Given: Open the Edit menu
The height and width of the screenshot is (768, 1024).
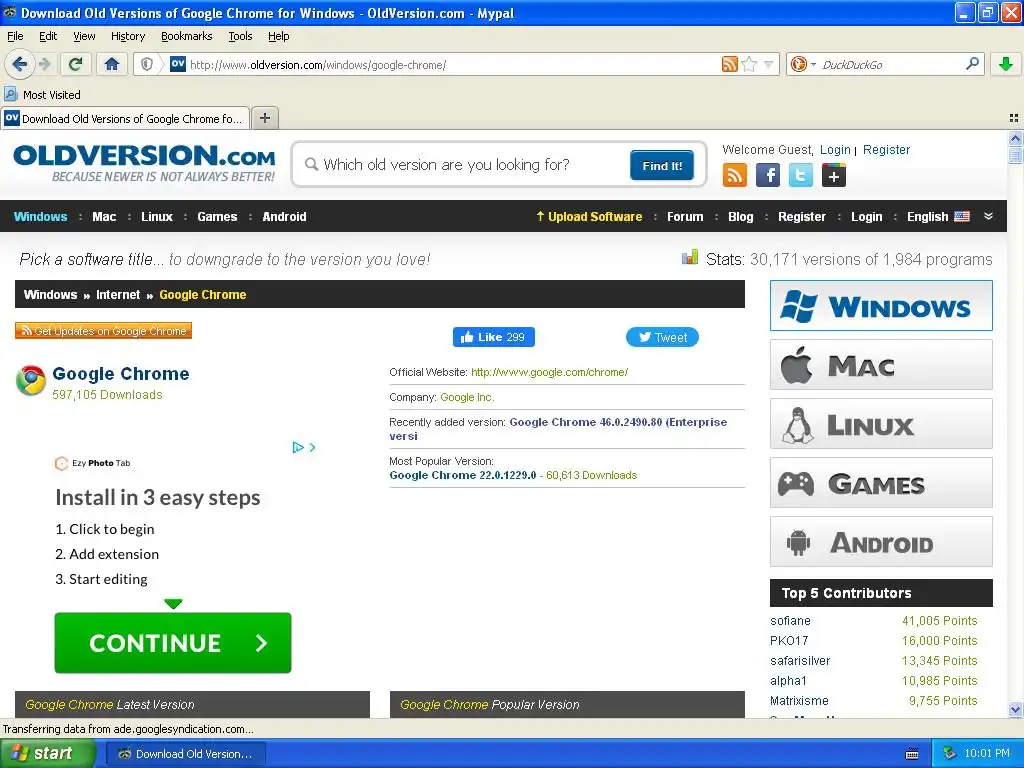Looking at the screenshot, I should (x=48, y=36).
